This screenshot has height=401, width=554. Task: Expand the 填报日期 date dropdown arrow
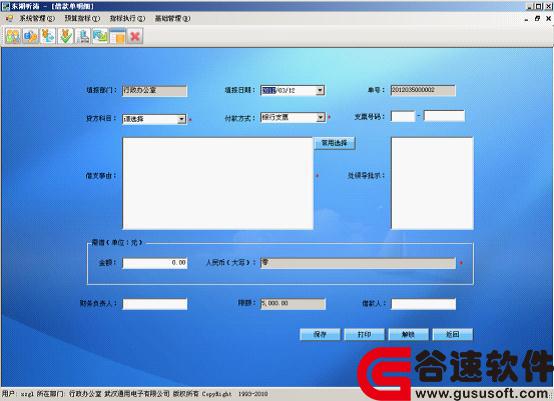pyautogui.click(x=320, y=90)
